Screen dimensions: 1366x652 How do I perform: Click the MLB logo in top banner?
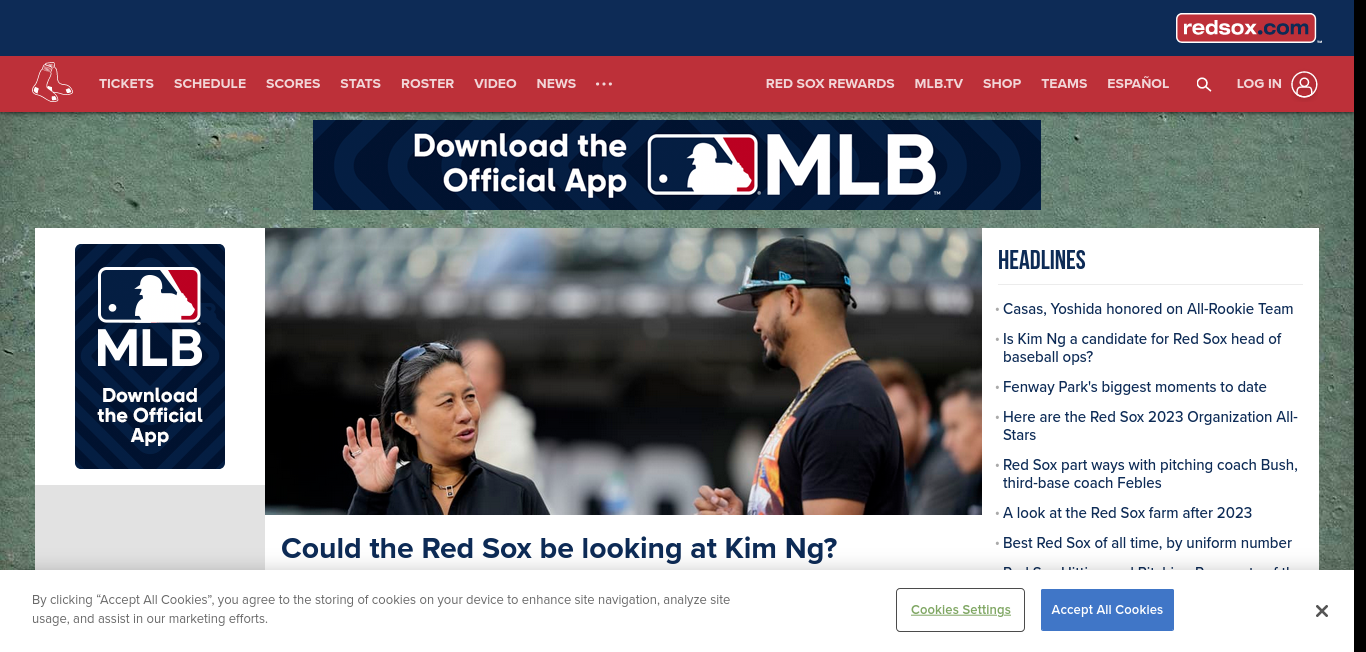tap(792, 165)
